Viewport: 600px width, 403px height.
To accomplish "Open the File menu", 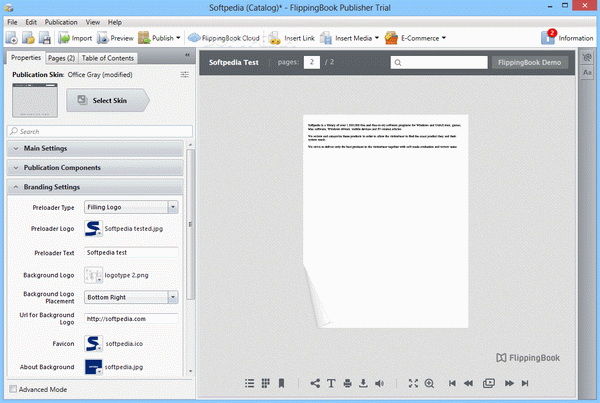I will pyautogui.click(x=12, y=22).
